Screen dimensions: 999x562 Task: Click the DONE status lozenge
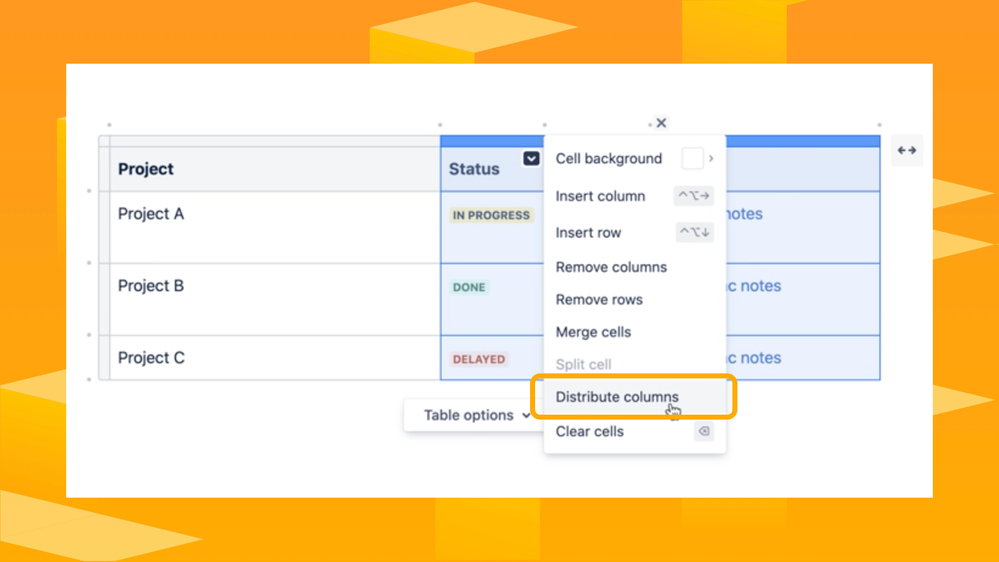tap(469, 287)
